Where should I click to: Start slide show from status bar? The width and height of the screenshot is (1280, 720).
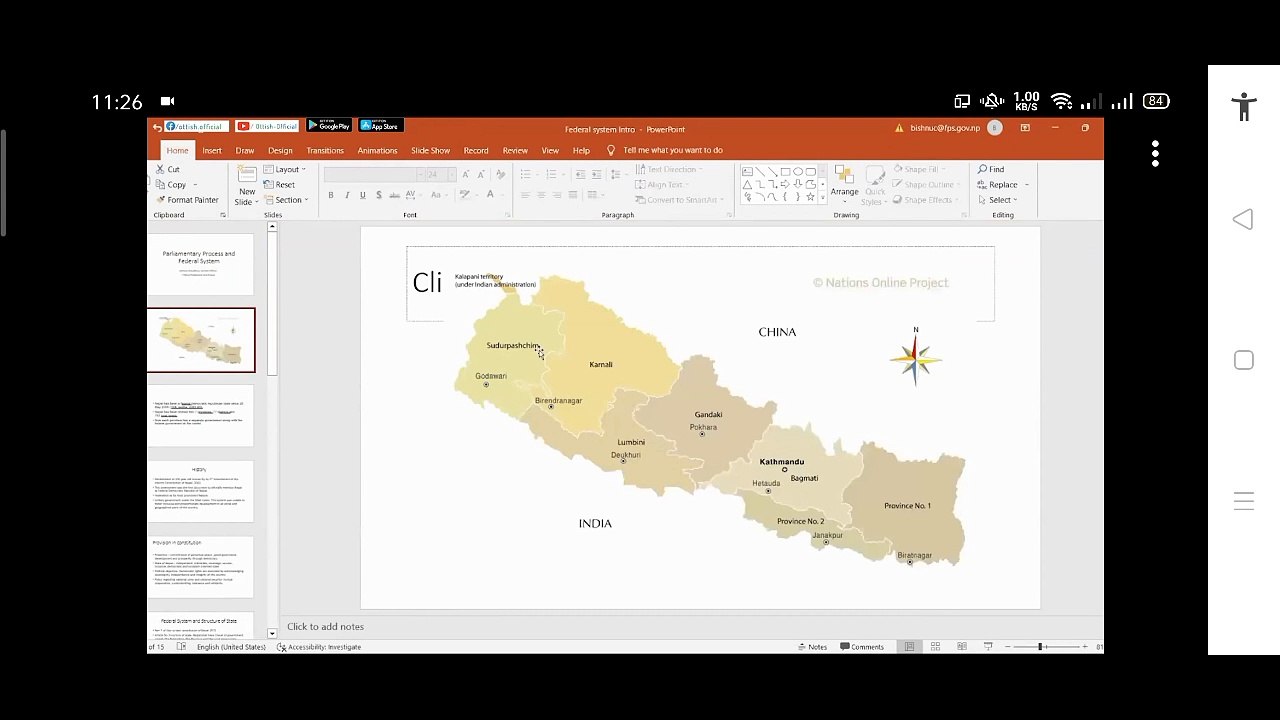click(x=987, y=647)
